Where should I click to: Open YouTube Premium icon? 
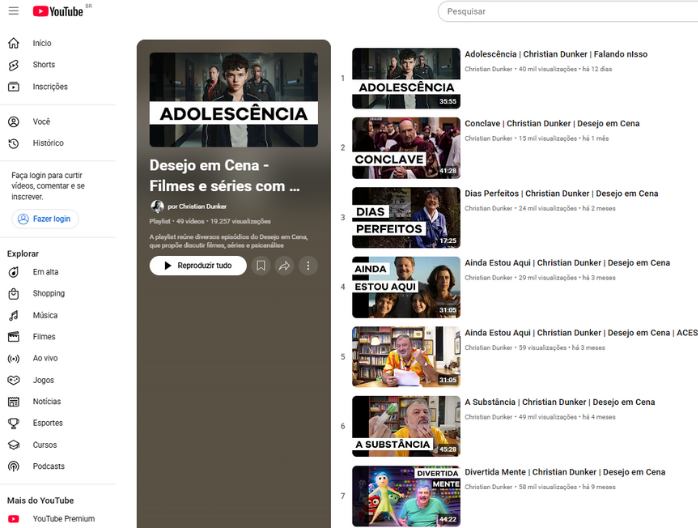(x=14, y=519)
